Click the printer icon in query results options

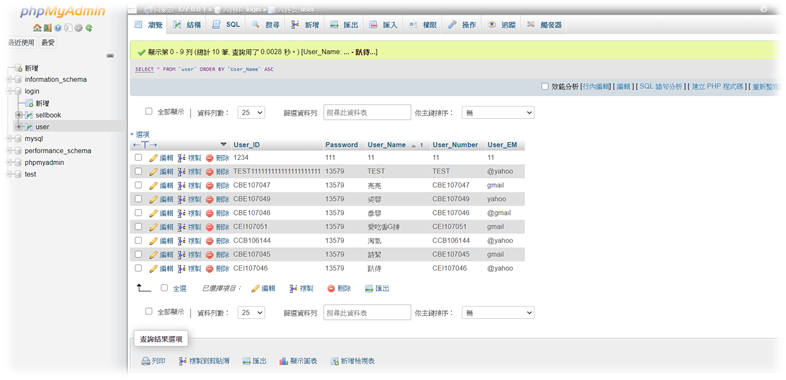point(146,361)
